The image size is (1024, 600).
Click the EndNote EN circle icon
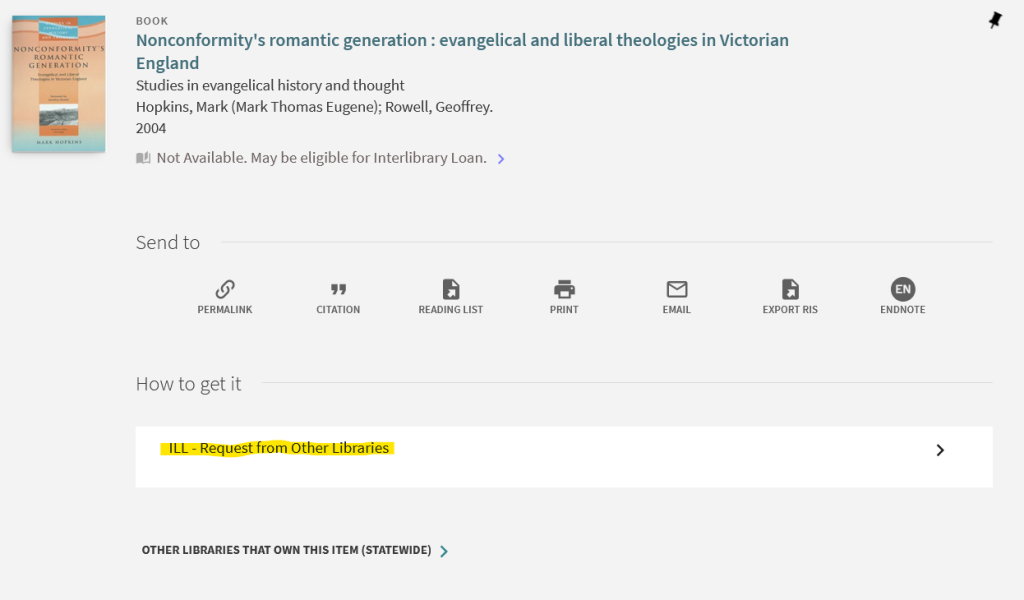903,289
